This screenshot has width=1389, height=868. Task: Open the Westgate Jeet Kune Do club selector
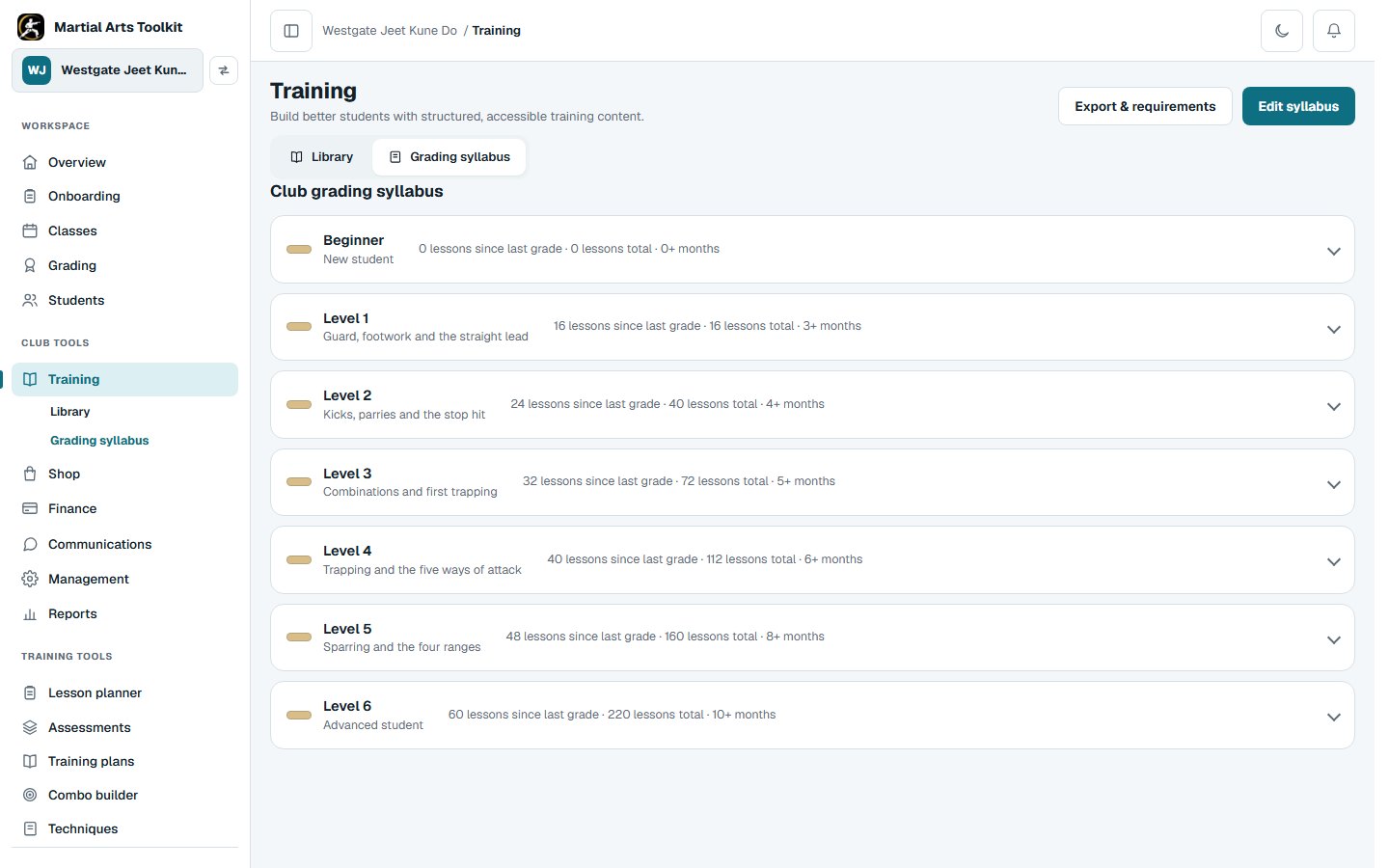tap(107, 70)
